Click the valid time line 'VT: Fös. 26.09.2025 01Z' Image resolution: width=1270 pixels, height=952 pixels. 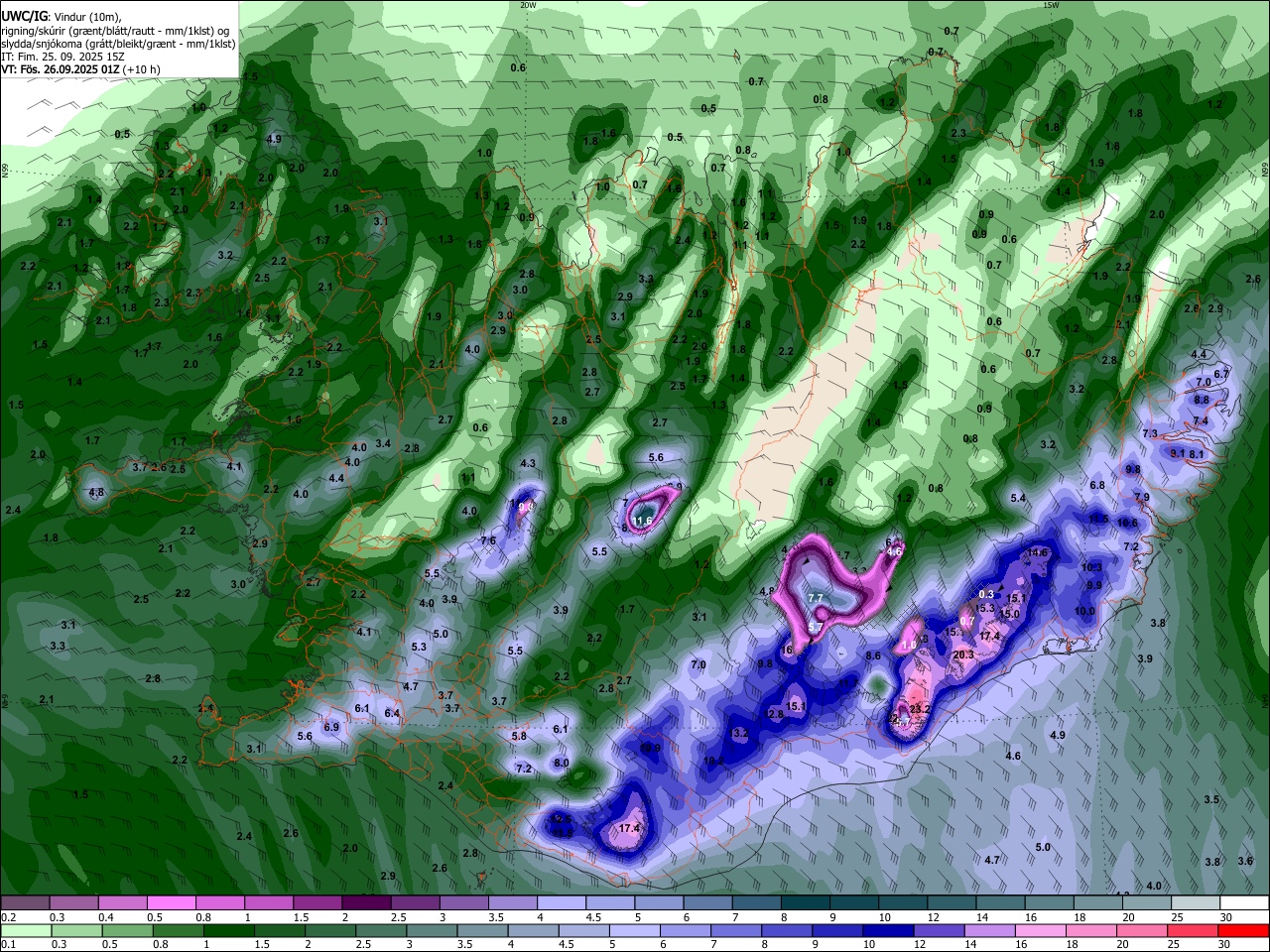coord(61,69)
